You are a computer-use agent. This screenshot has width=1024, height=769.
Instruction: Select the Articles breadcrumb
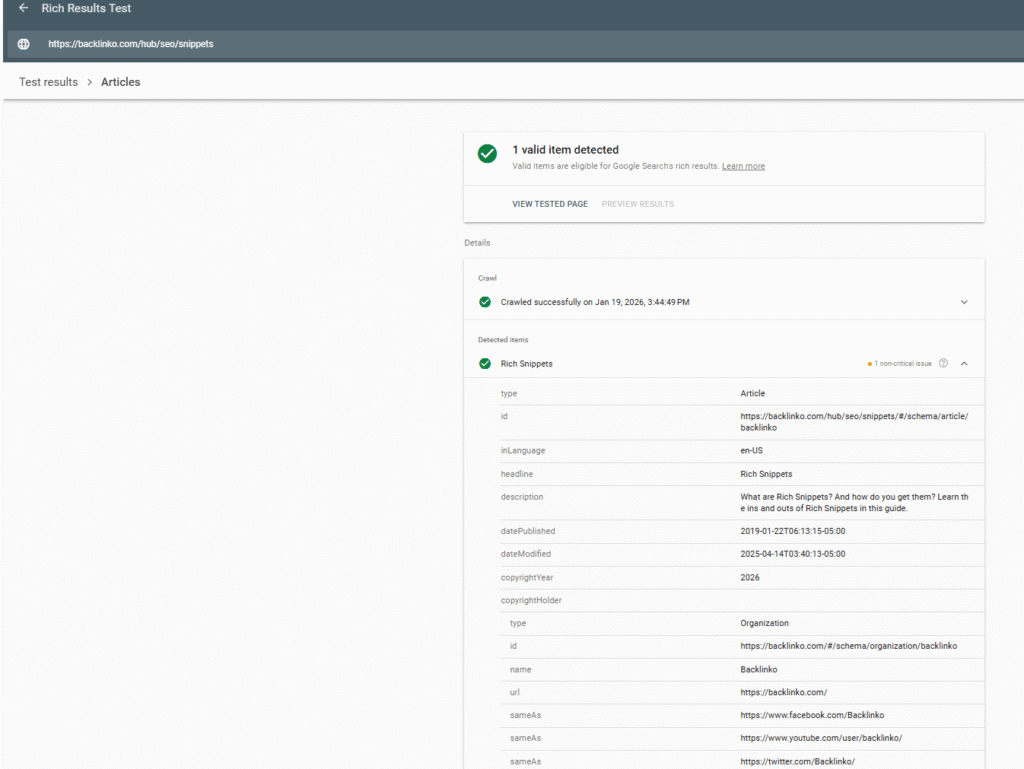point(121,82)
